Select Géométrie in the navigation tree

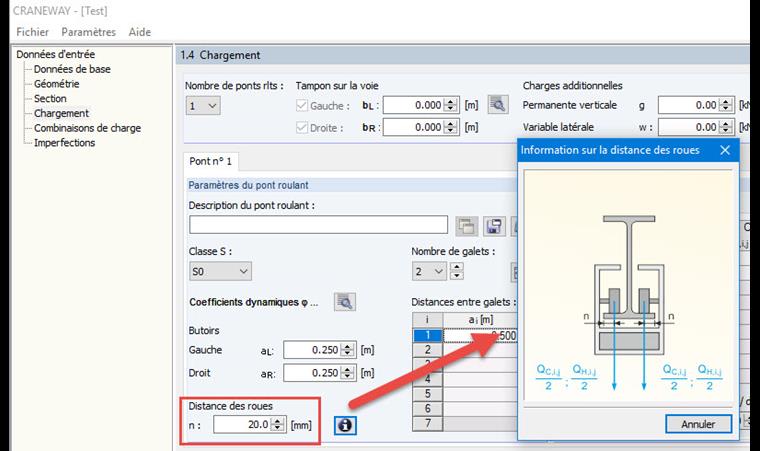point(56,84)
